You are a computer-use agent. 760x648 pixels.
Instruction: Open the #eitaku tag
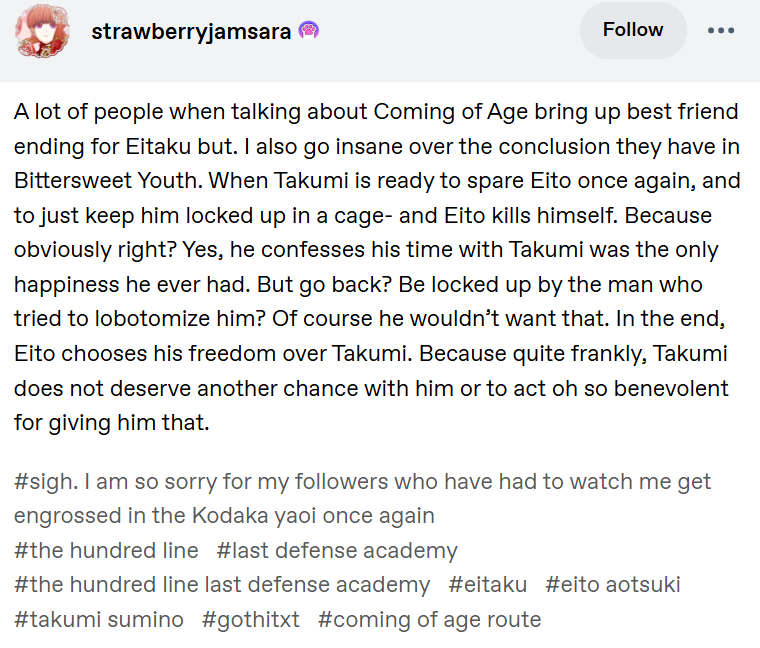tap(488, 585)
